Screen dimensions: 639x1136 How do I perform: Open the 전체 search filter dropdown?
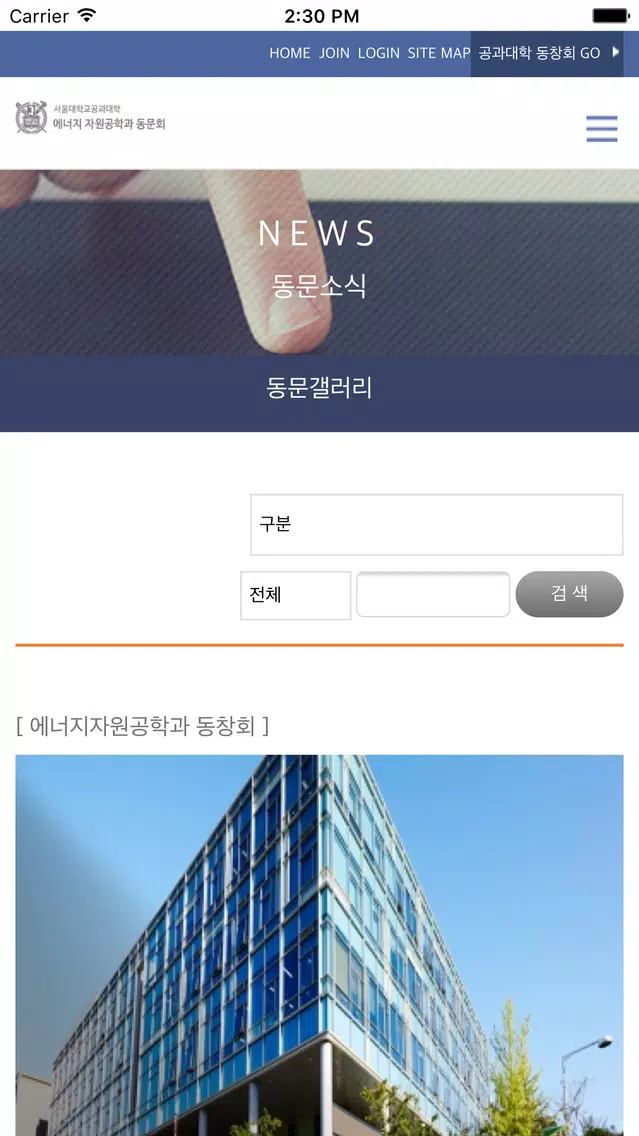[x=296, y=596]
